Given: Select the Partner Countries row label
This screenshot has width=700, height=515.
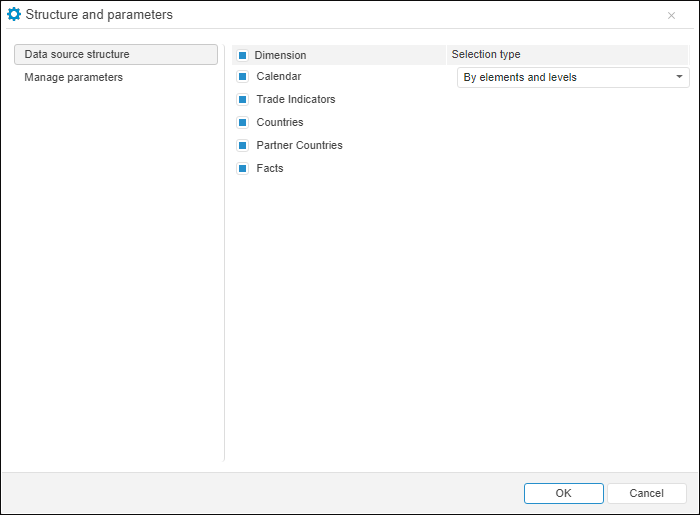Looking at the screenshot, I should (299, 145).
